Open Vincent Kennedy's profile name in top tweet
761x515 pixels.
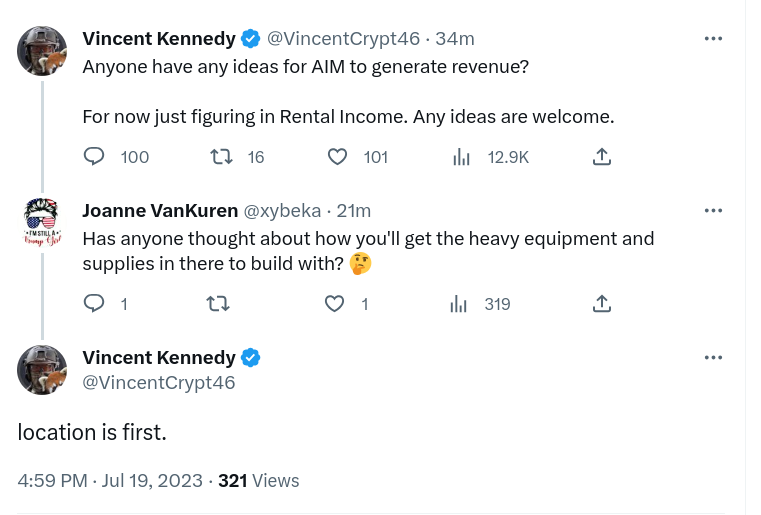tap(159, 39)
